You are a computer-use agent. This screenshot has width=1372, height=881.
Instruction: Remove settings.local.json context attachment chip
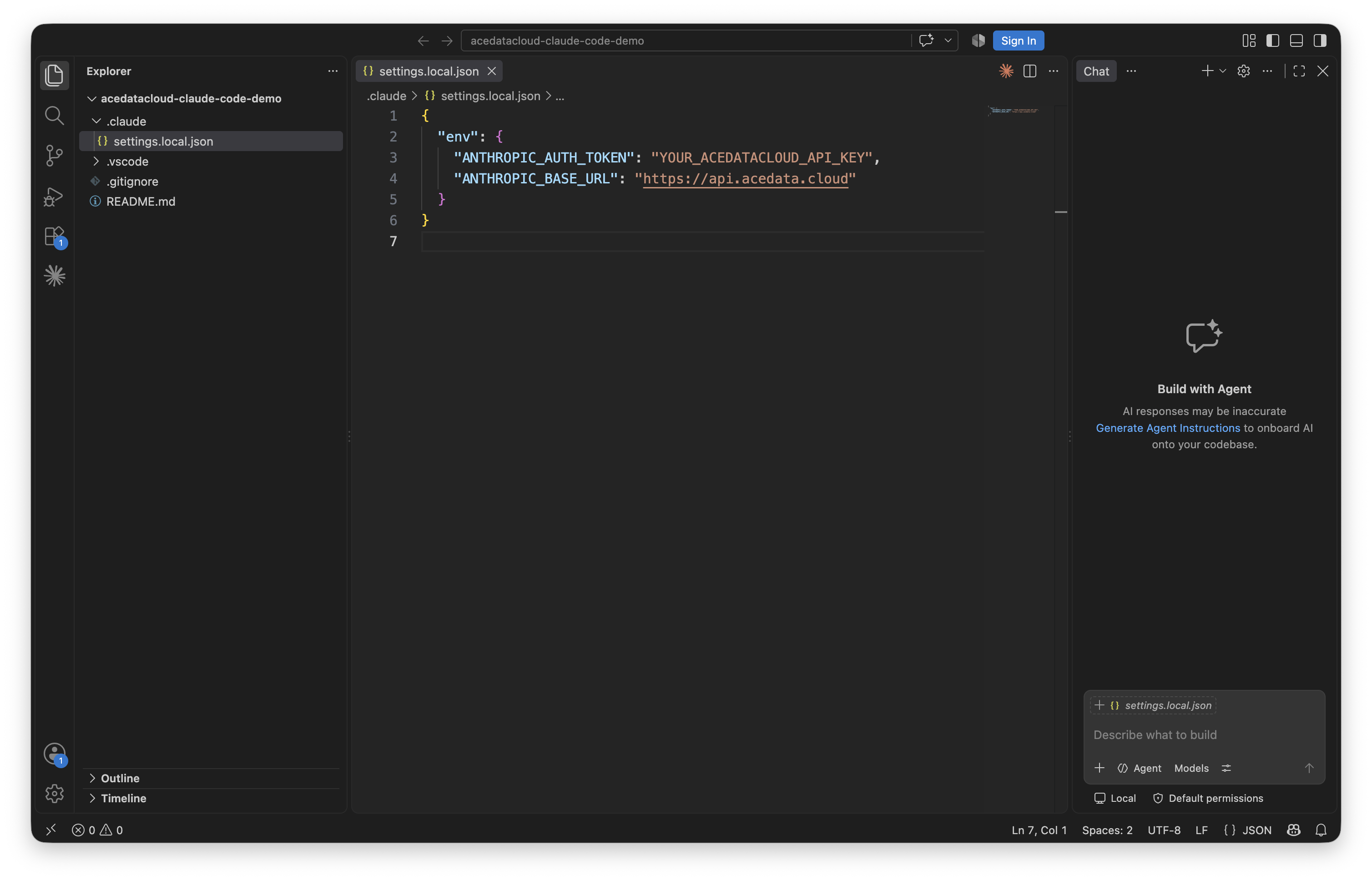[1154, 705]
